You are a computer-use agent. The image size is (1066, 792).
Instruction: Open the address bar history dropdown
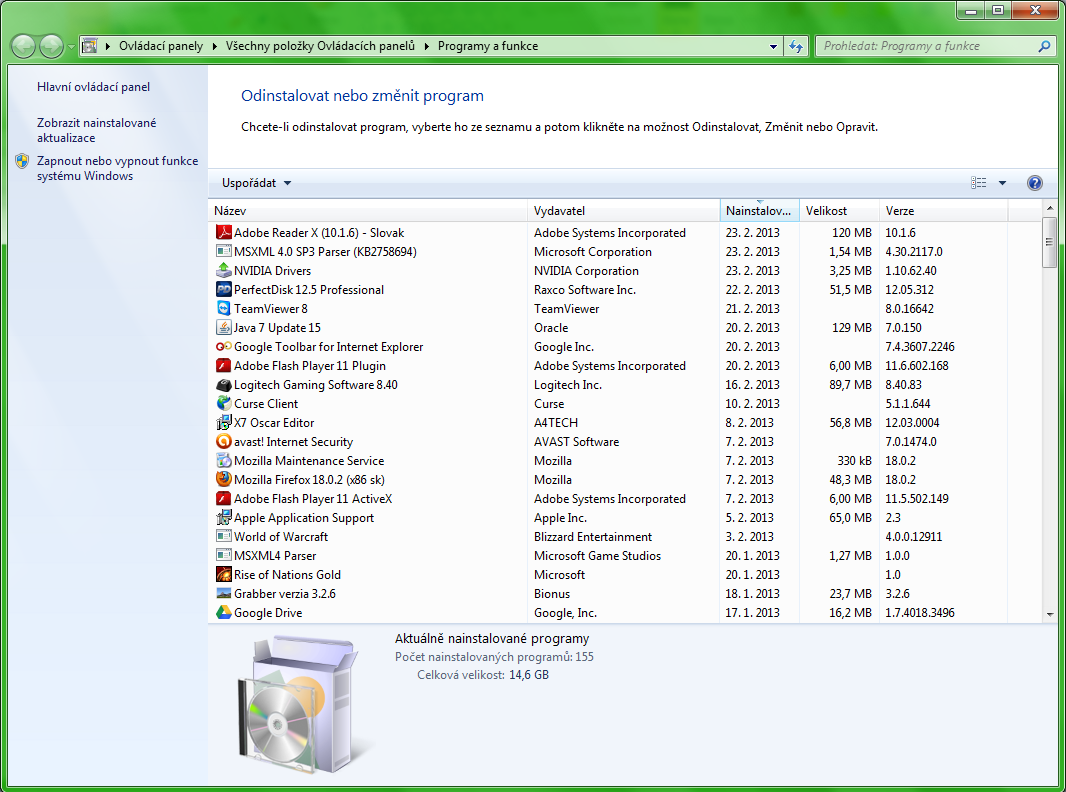click(x=773, y=46)
